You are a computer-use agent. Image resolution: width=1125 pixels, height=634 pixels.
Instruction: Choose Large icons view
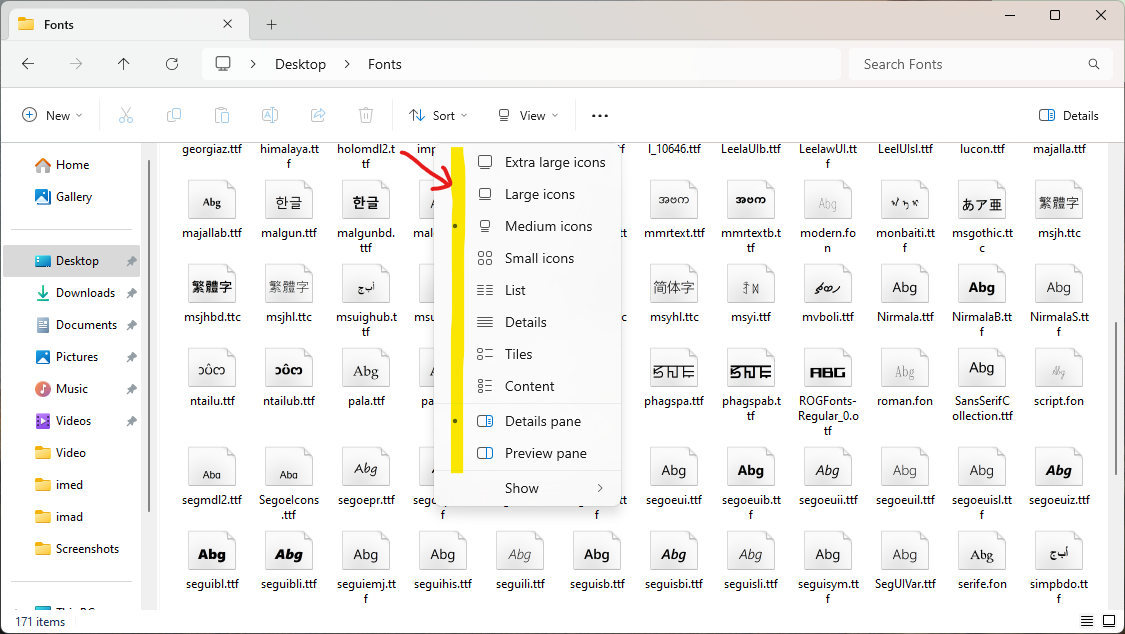pyautogui.click(x=527, y=194)
